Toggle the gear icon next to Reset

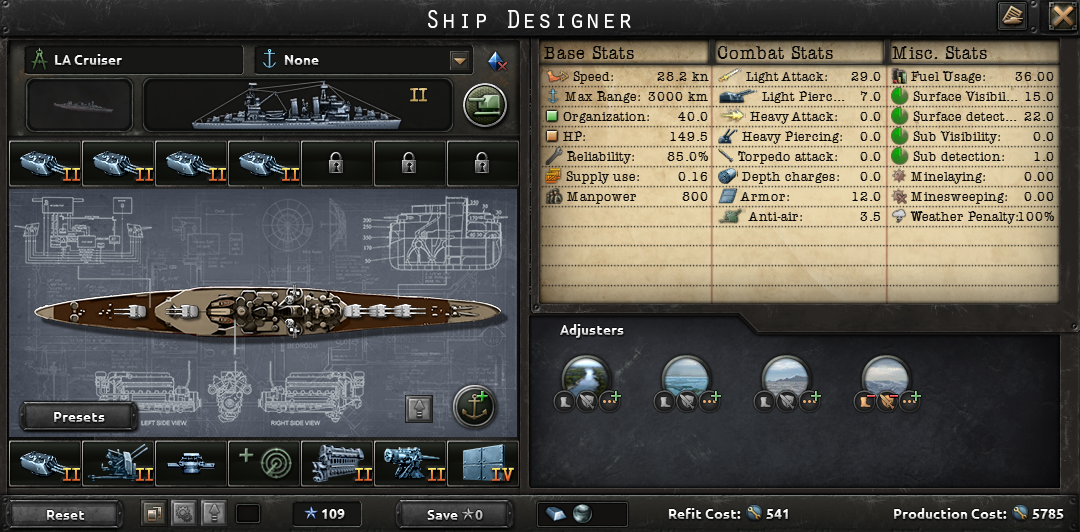(x=183, y=513)
